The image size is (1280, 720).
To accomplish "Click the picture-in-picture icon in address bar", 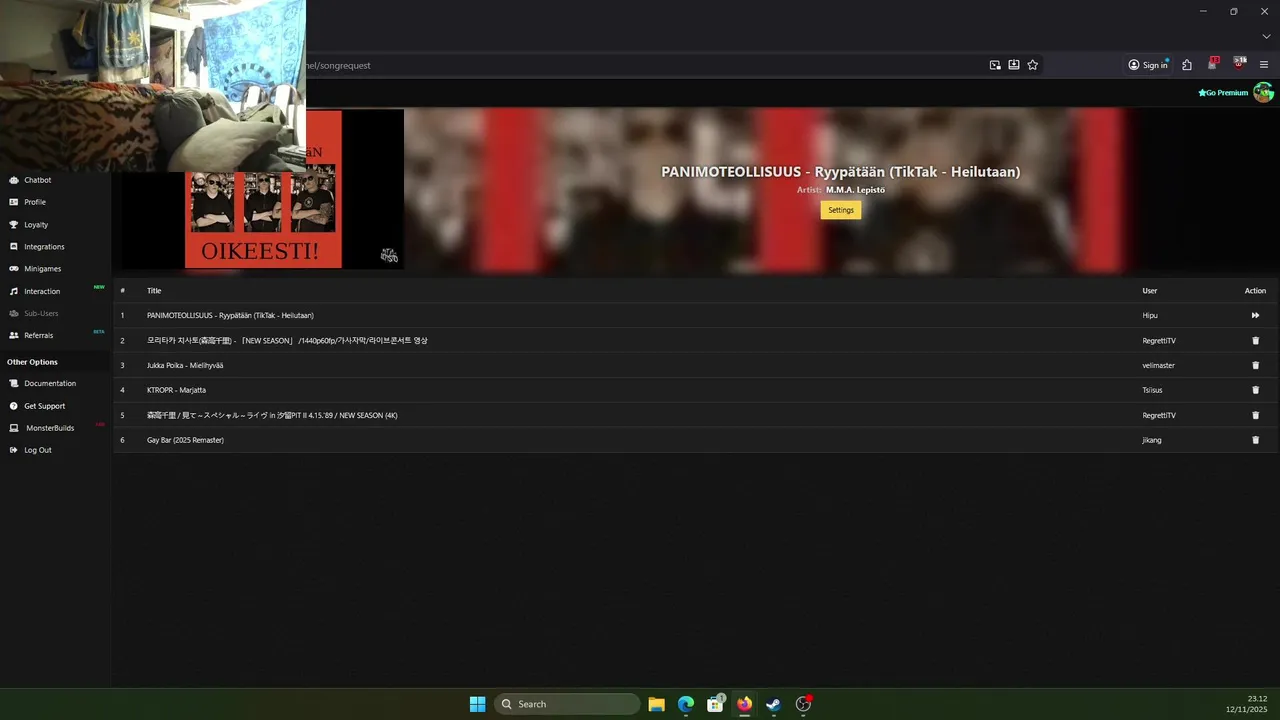I will click(x=995, y=65).
